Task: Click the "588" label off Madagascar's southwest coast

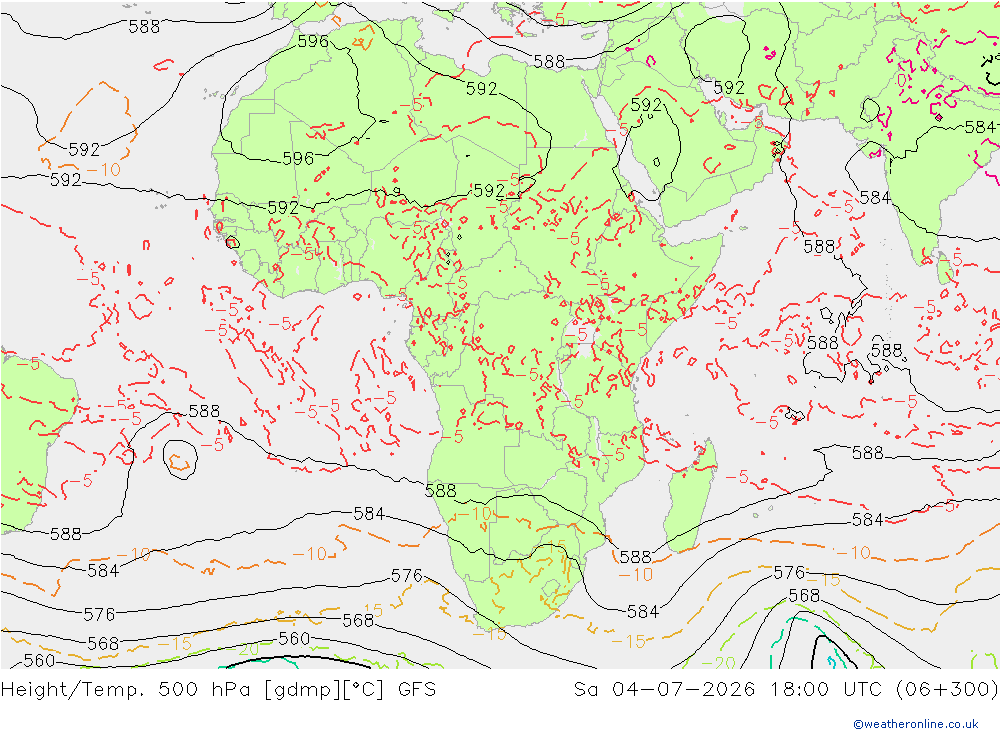Action: pyautogui.click(x=635, y=557)
